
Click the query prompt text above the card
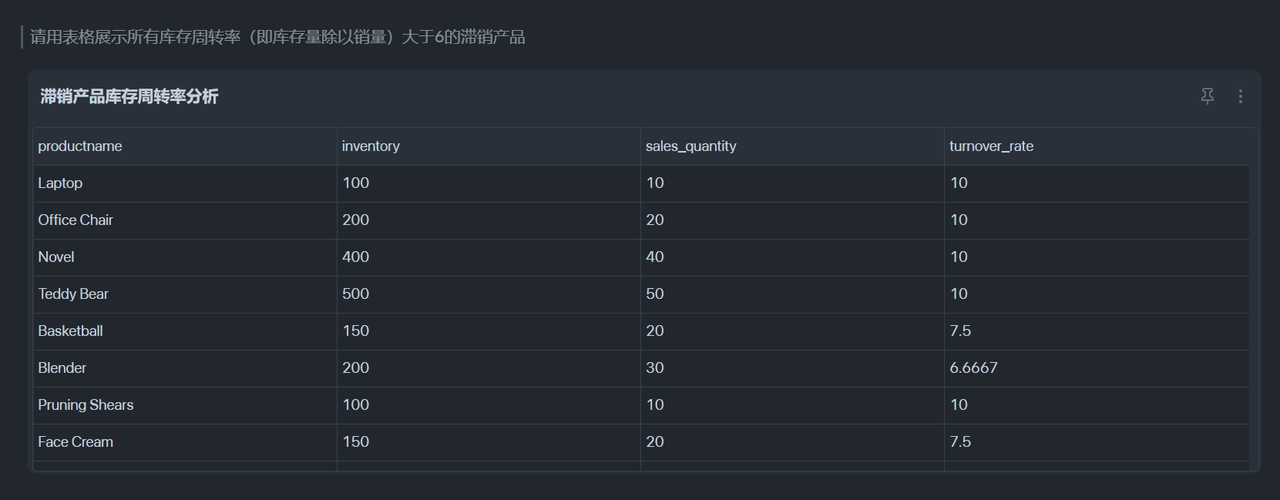pos(277,37)
